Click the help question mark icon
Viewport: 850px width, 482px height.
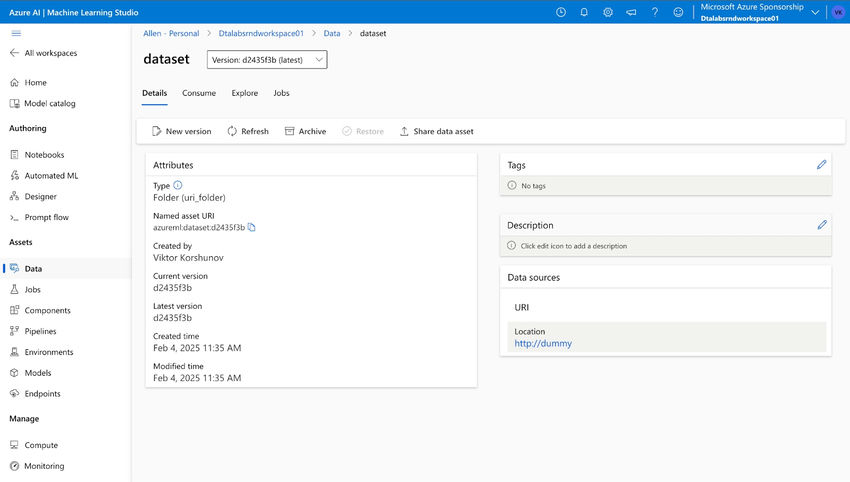(655, 12)
